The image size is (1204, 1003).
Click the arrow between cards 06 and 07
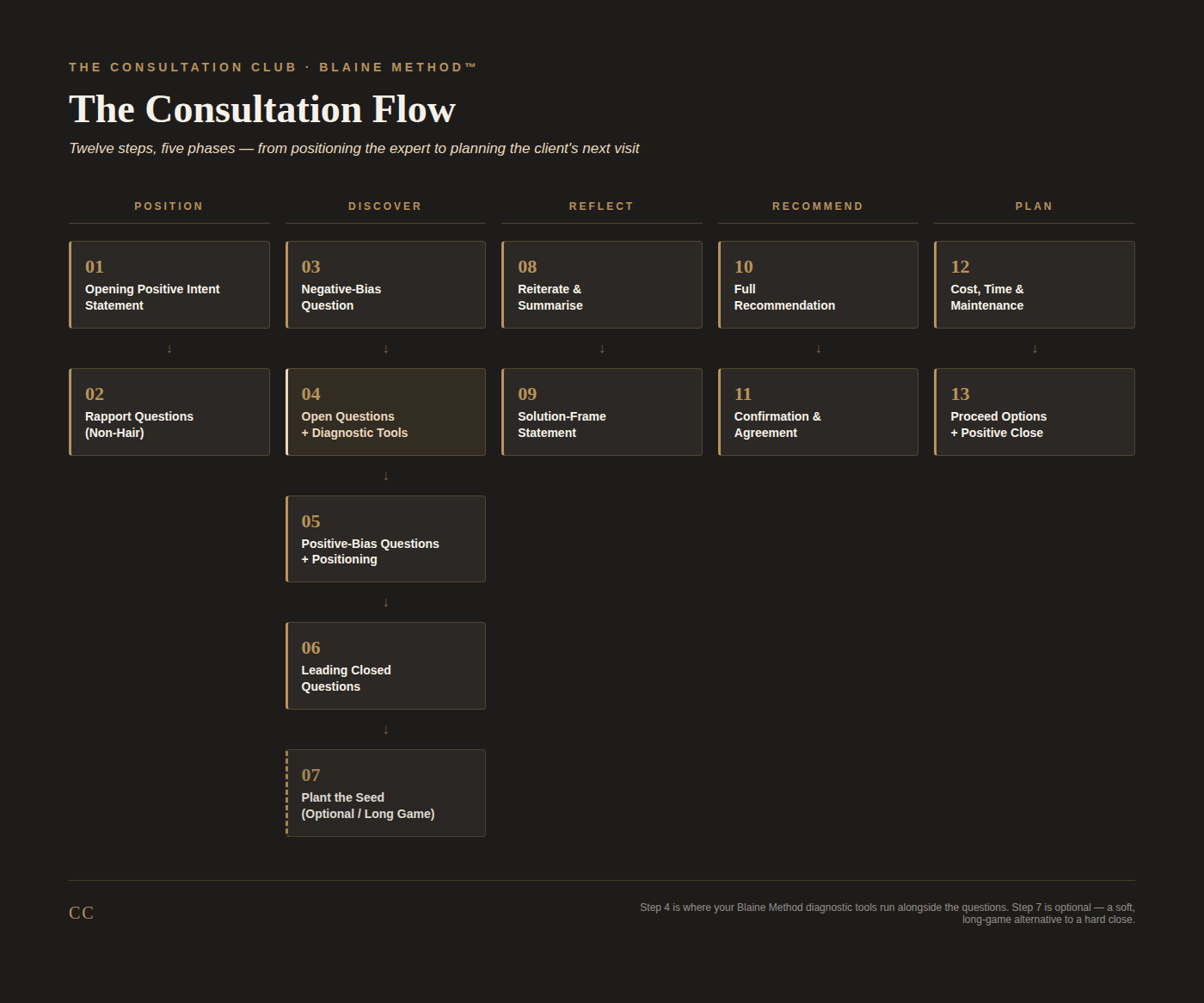(386, 729)
